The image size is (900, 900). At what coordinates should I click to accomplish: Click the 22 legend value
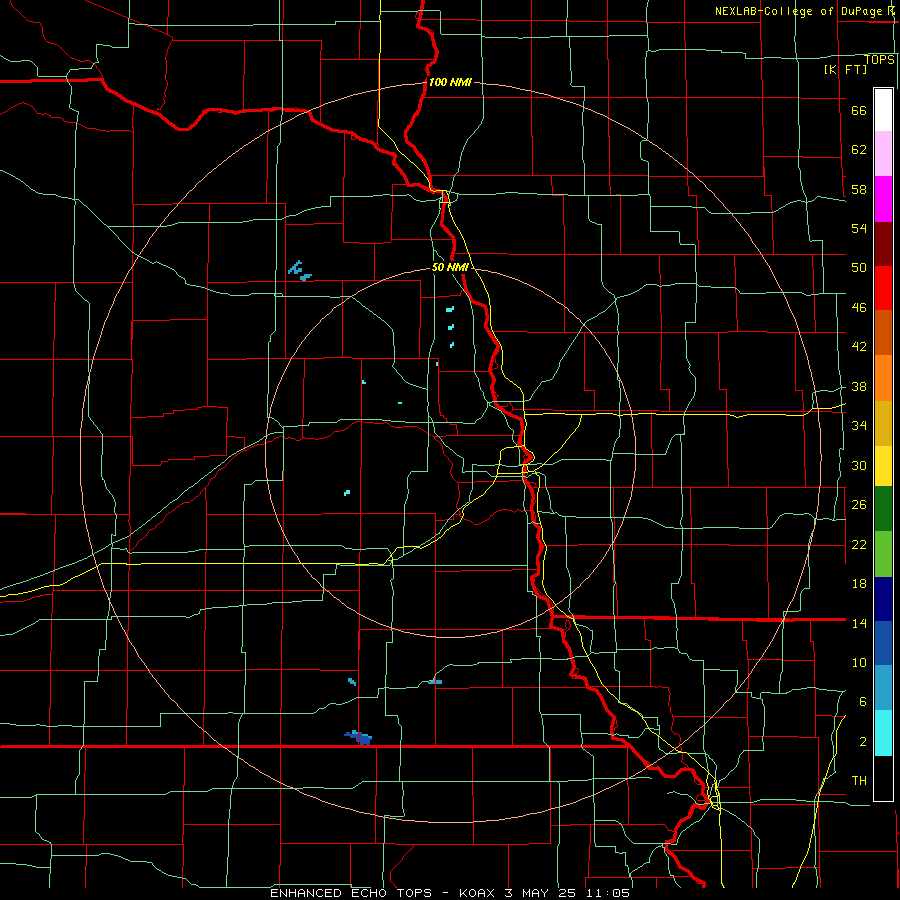pyautogui.click(x=859, y=544)
